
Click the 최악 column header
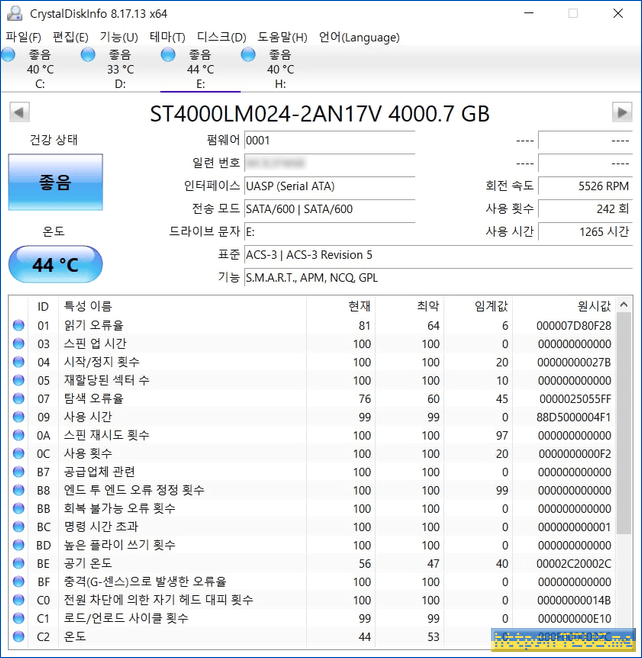point(410,306)
